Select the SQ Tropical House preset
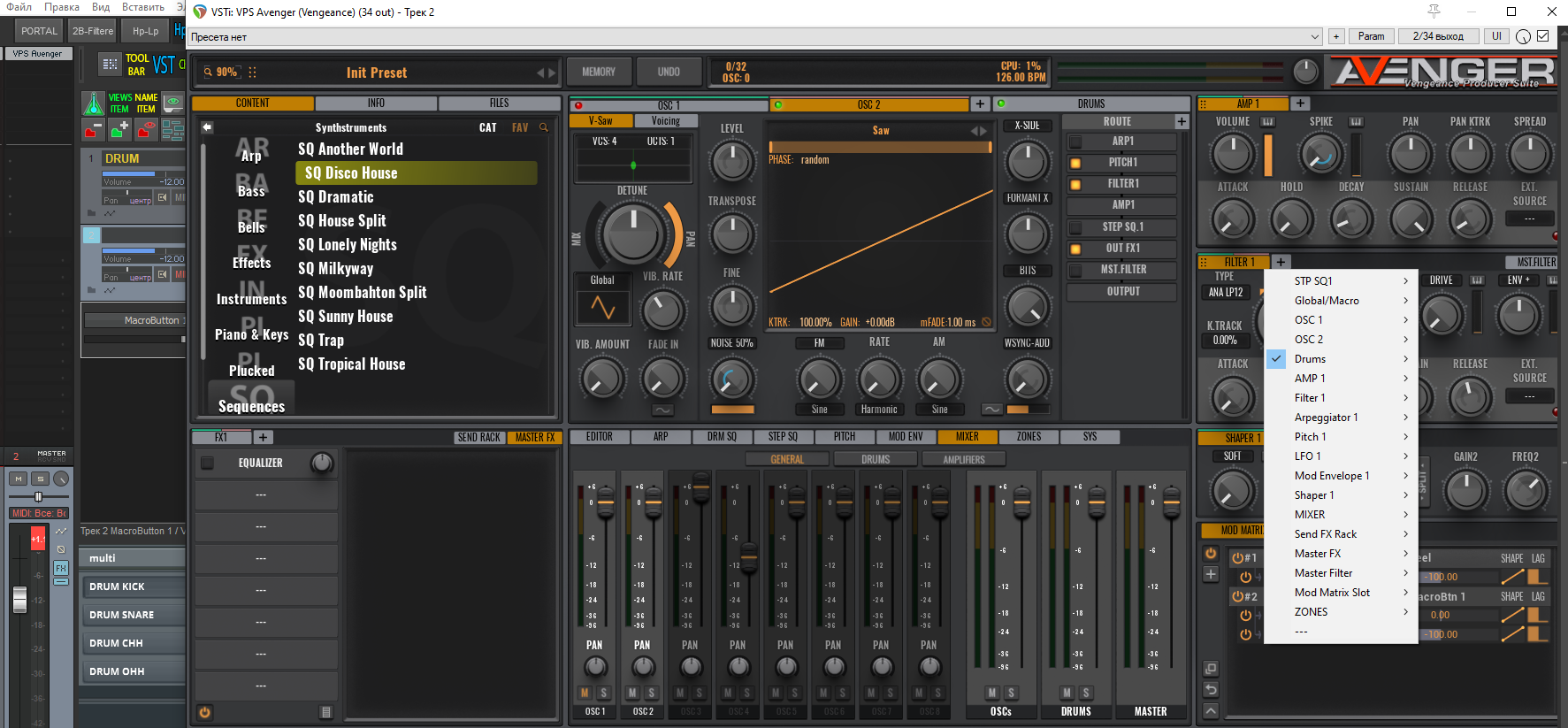The width and height of the screenshot is (1568, 728). [x=352, y=364]
